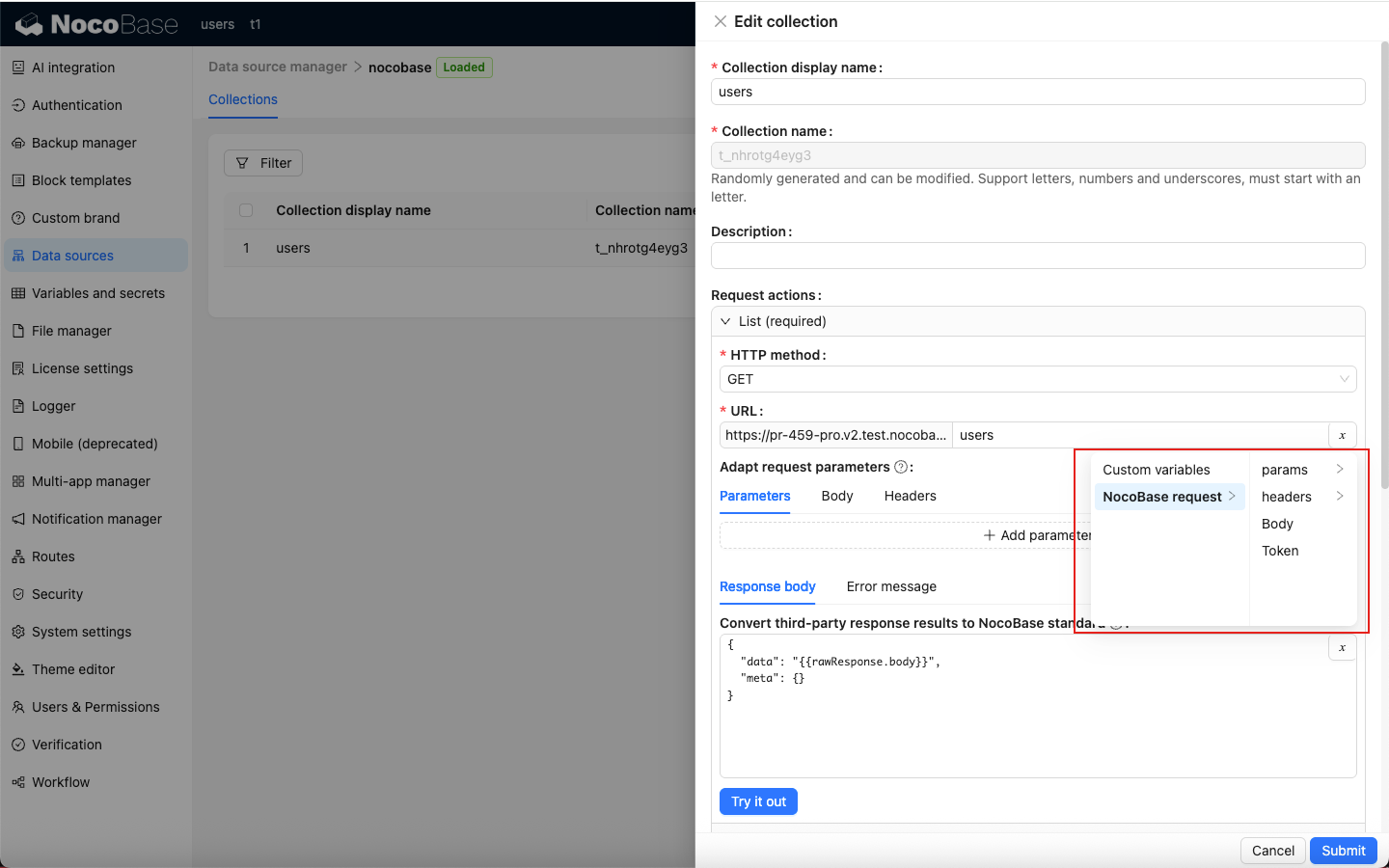This screenshot has width=1389, height=868.
Task: Click the Submit button
Action: pos(1343,851)
